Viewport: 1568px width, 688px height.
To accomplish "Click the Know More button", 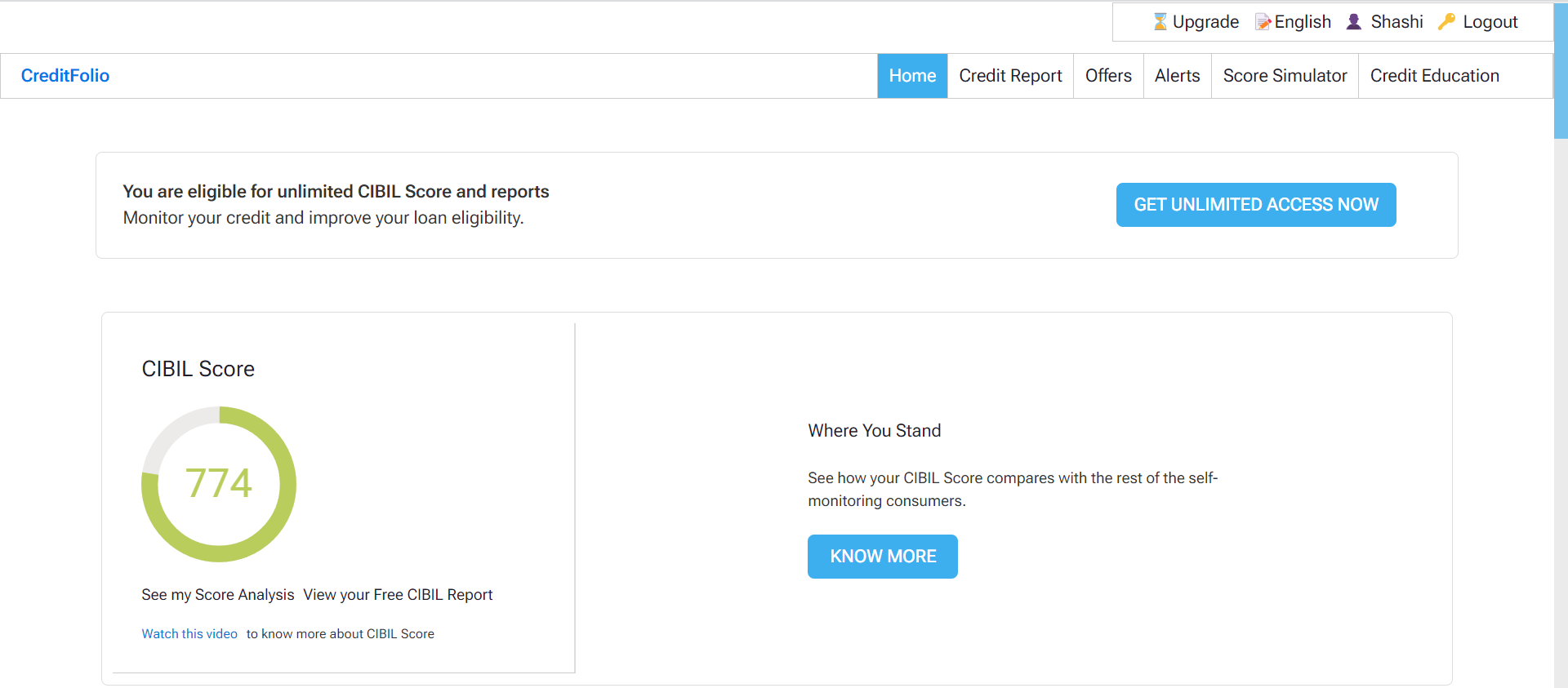I will pyautogui.click(x=882, y=557).
